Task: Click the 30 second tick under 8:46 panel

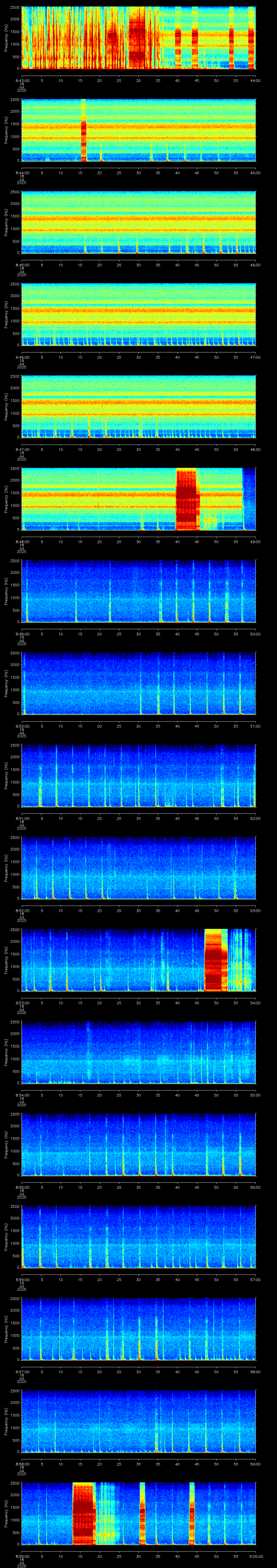Action: click(138, 357)
